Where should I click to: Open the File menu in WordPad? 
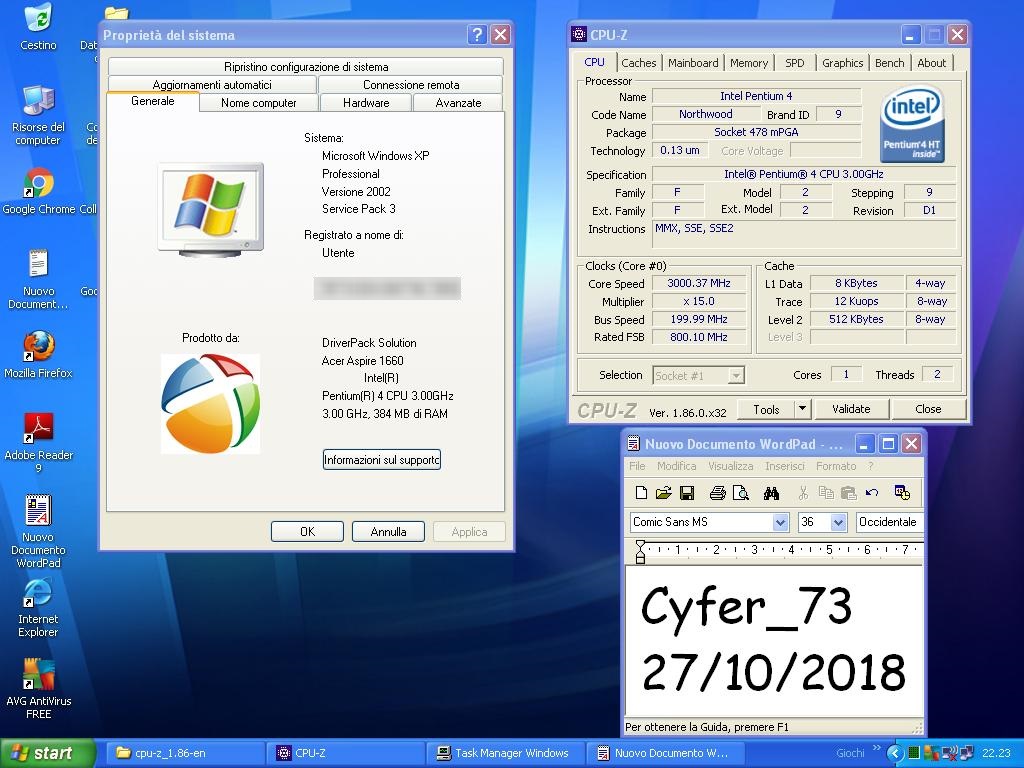click(637, 466)
